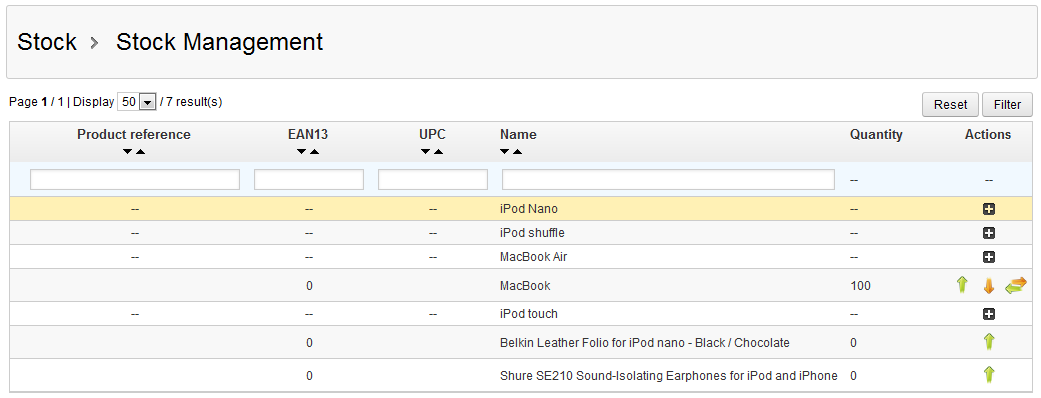Viewport: 1041px width, 398px height.
Task: Sort UPC column descending
Action: (x=426, y=152)
